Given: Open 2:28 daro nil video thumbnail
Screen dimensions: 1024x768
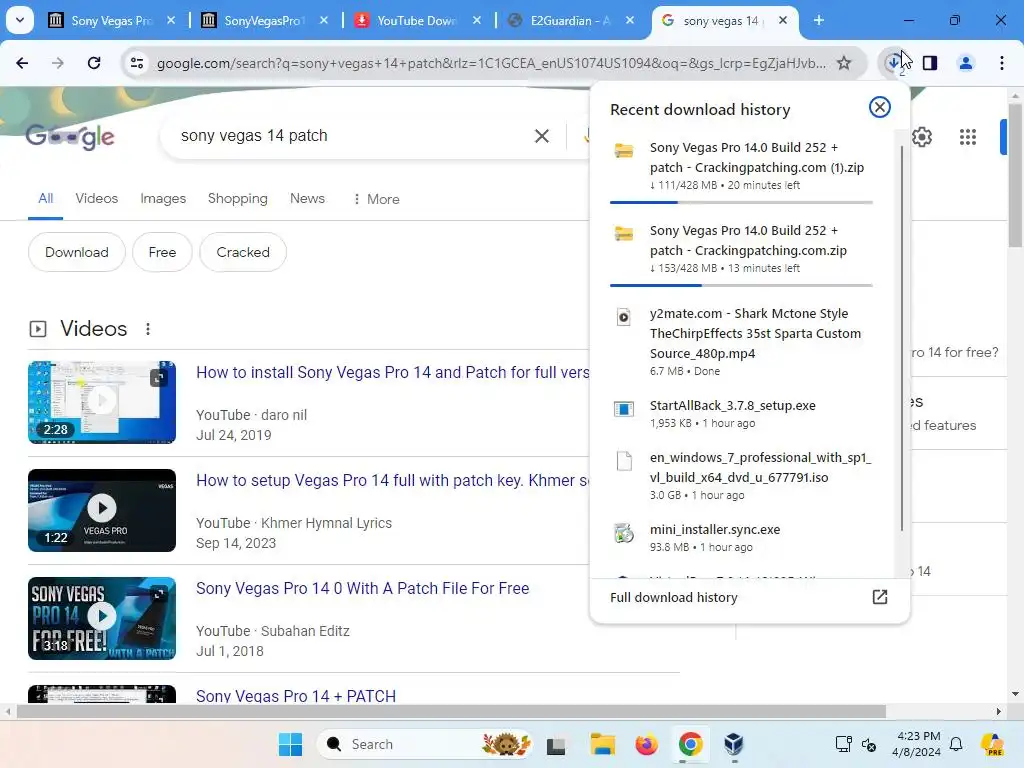Looking at the screenshot, I should (x=102, y=402).
